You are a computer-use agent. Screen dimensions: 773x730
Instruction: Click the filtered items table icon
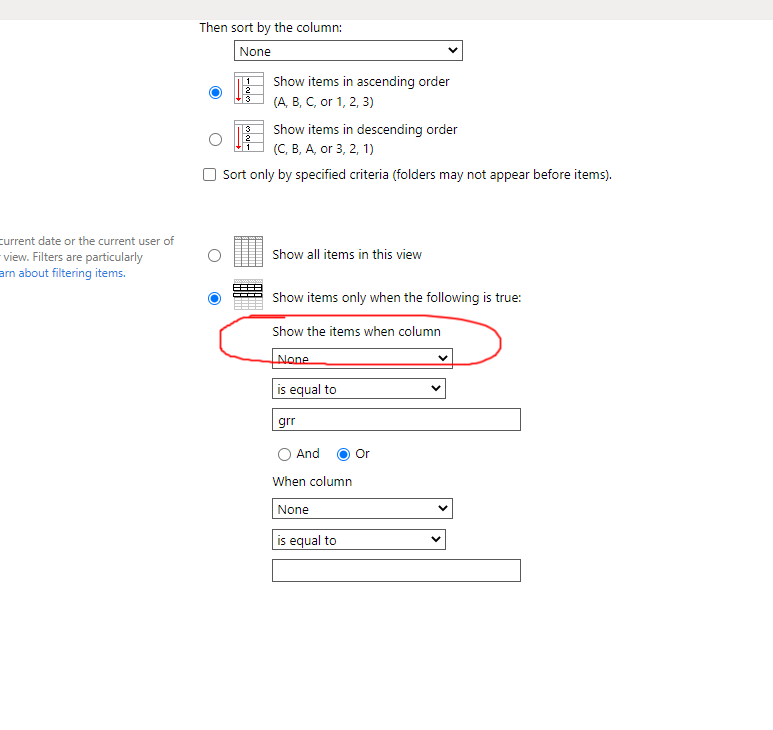[248, 295]
